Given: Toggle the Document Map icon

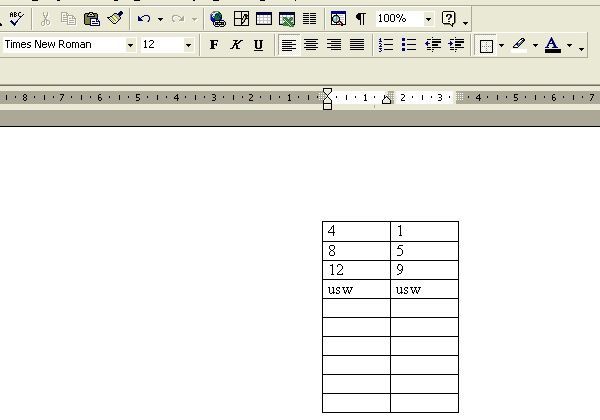Looking at the screenshot, I should (338, 18).
